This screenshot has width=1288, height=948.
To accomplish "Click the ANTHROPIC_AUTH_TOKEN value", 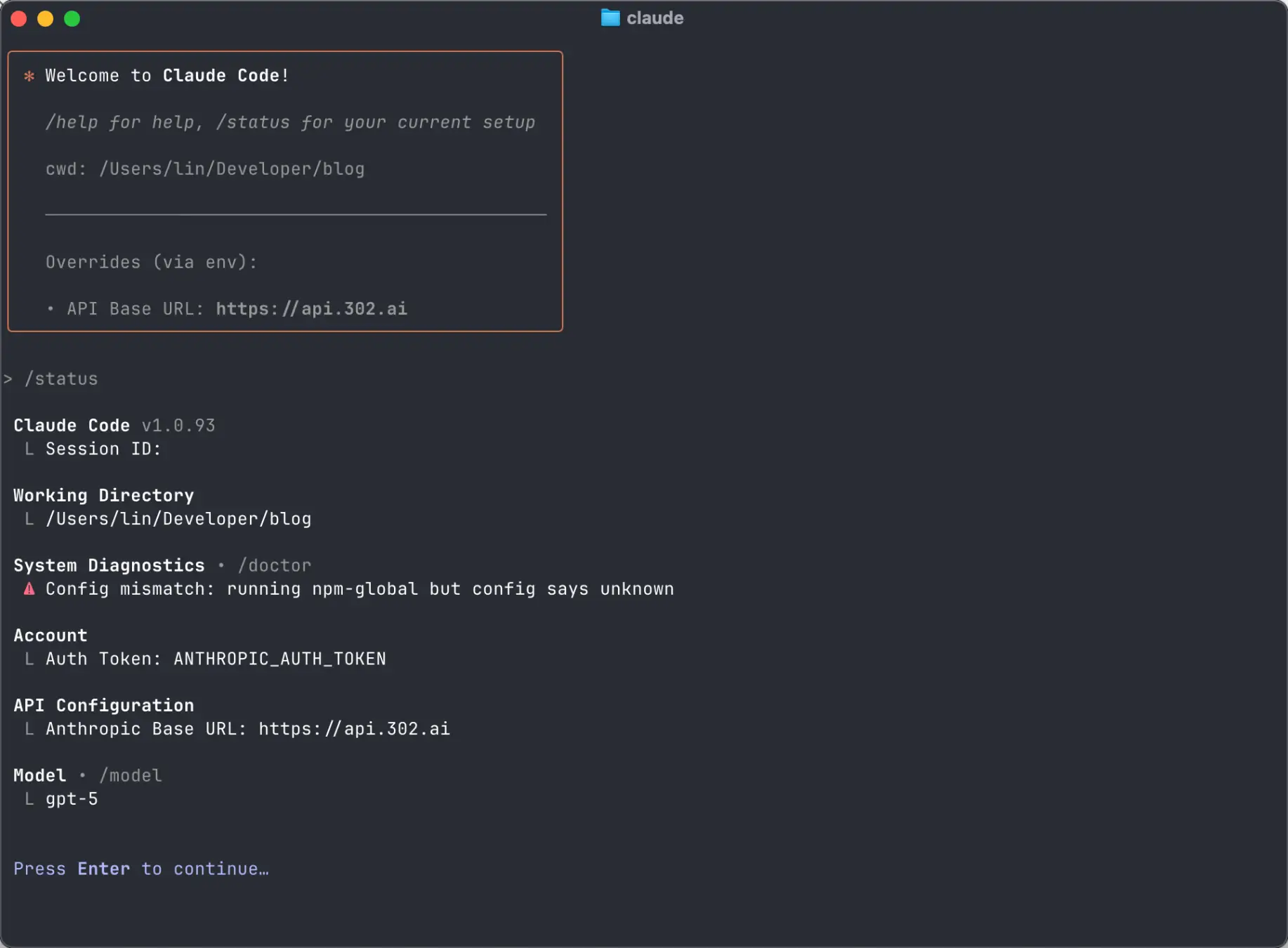I will [280, 659].
